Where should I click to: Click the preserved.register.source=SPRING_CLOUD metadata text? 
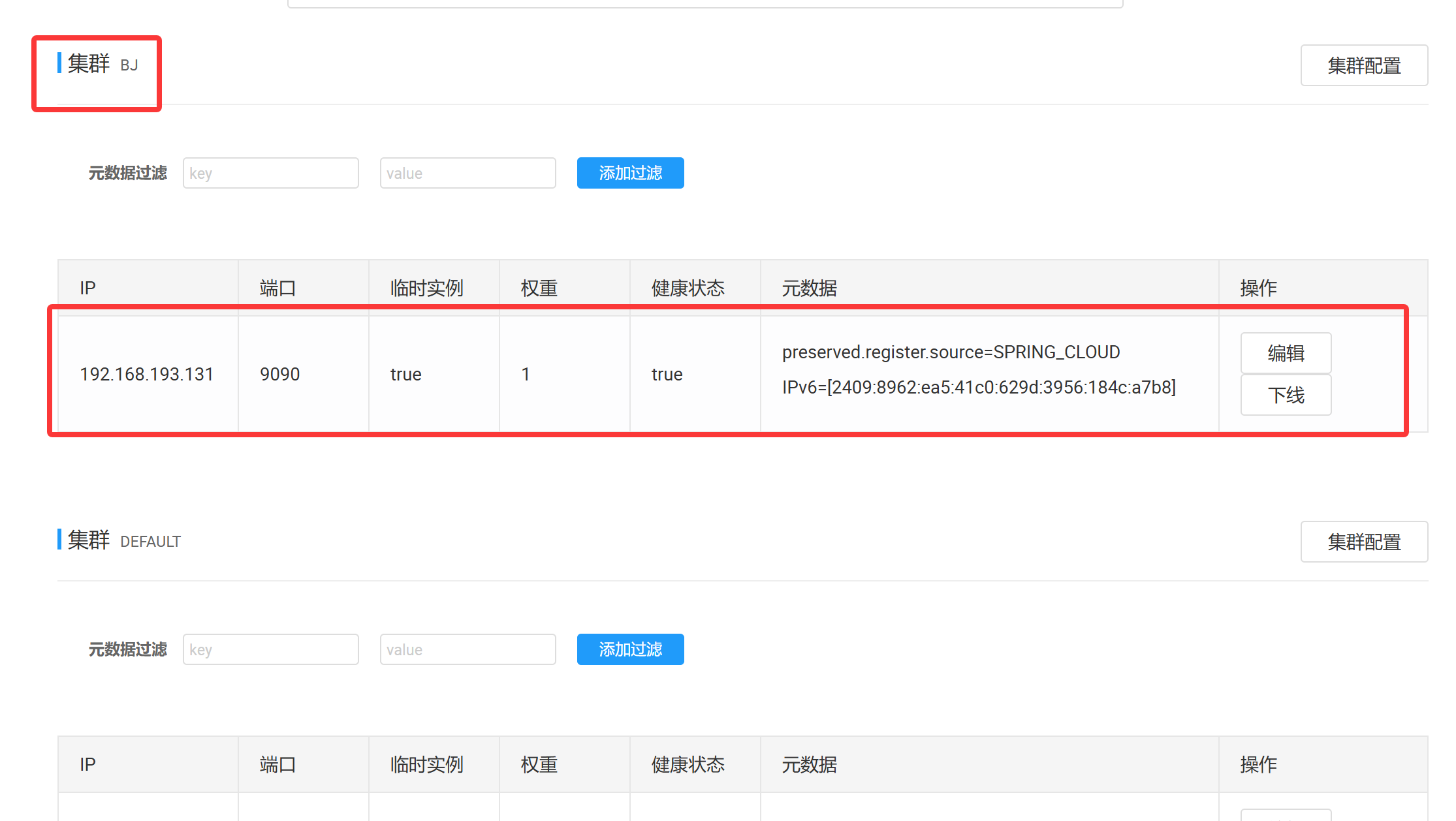click(951, 352)
